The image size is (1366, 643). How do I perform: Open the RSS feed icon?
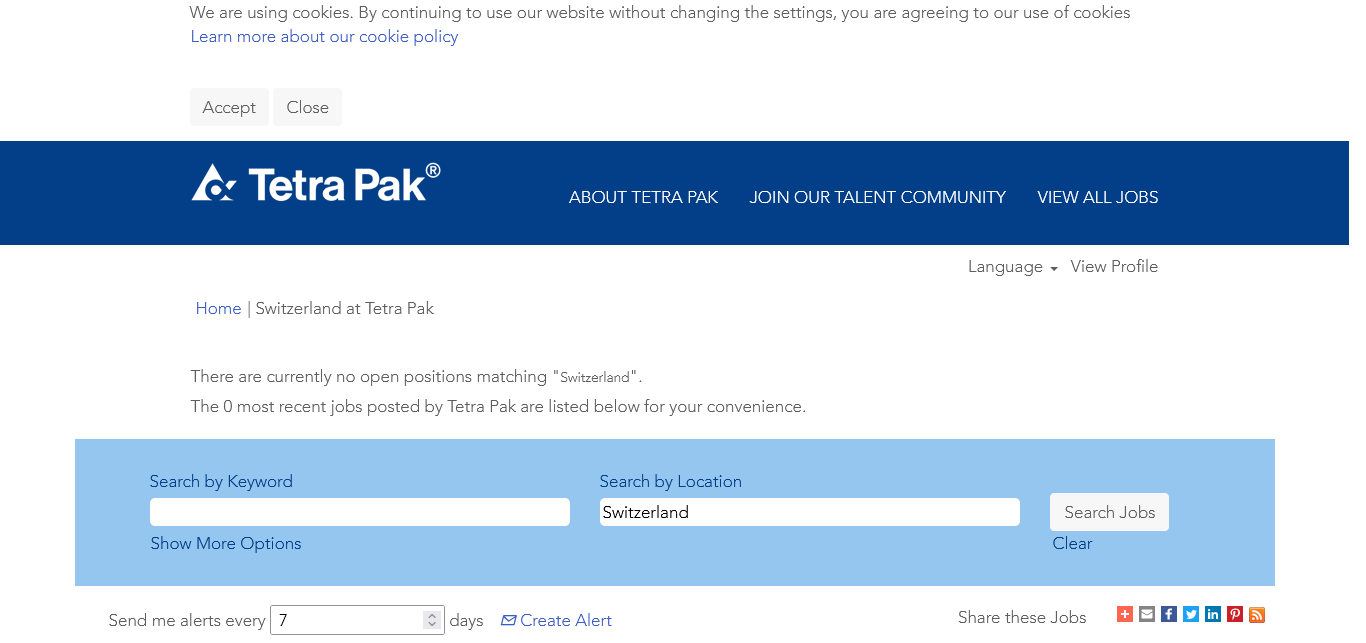tap(1257, 615)
